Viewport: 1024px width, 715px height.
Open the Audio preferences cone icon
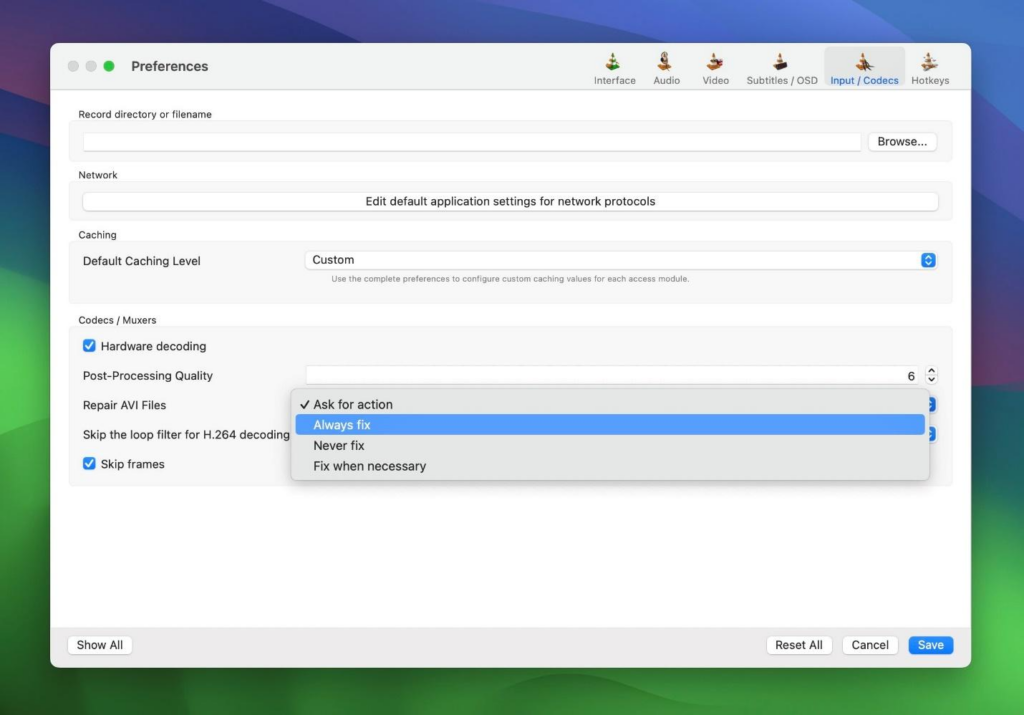tap(666, 62)
